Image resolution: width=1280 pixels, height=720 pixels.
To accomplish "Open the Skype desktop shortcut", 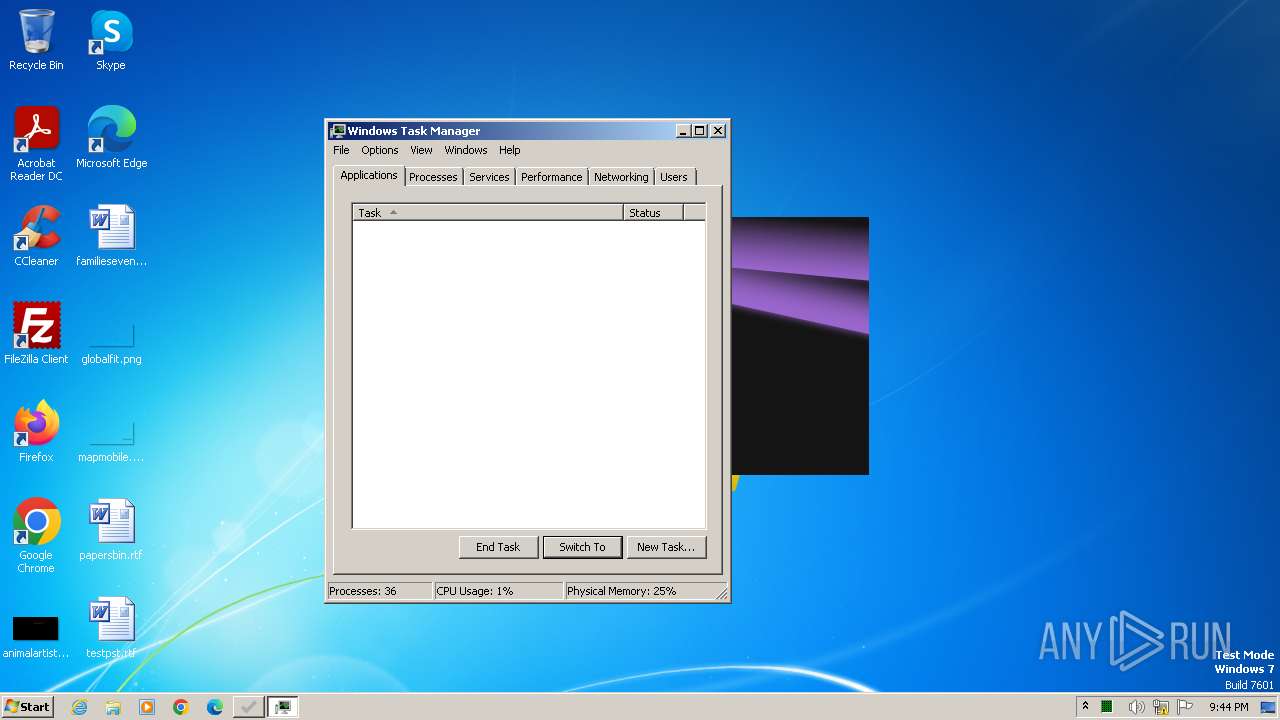I will coord(111,40).
